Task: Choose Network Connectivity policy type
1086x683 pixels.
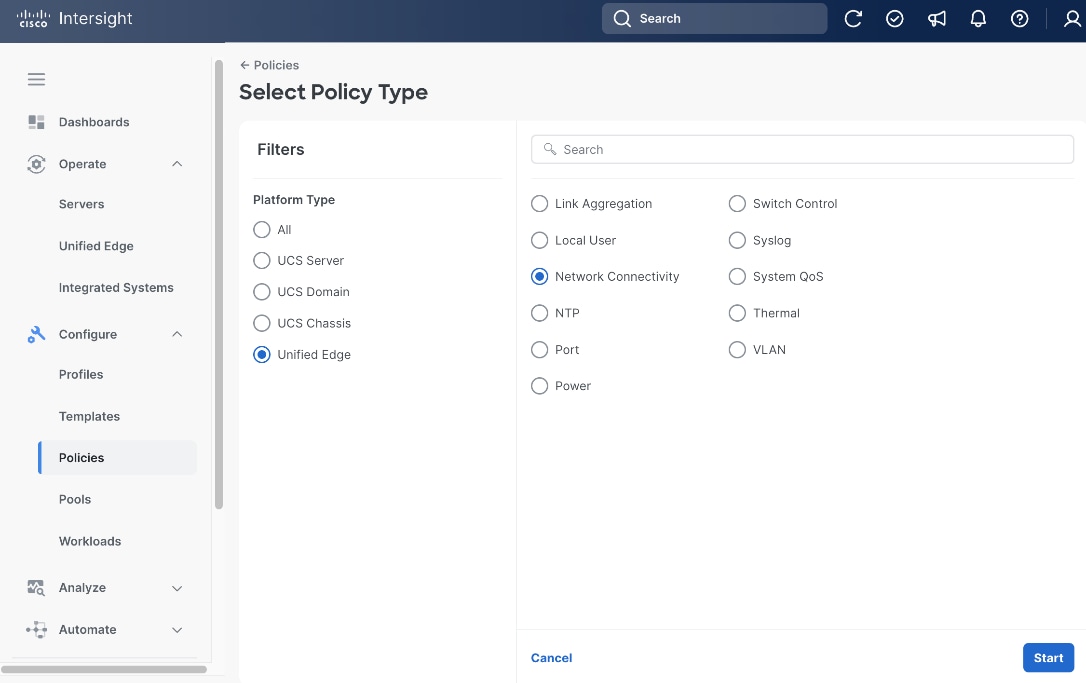Action: [540, 276]
